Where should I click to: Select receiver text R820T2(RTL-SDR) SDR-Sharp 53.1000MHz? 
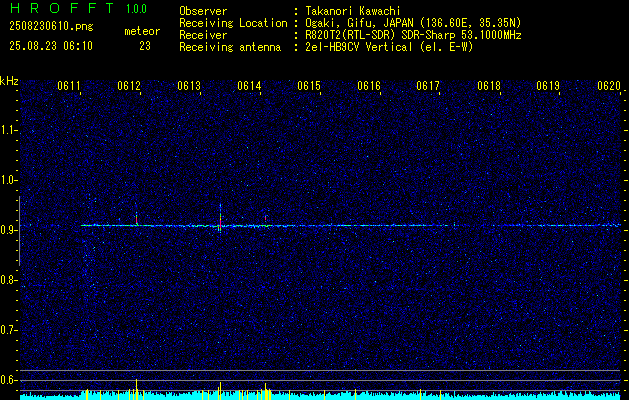[x=412, y=35]
